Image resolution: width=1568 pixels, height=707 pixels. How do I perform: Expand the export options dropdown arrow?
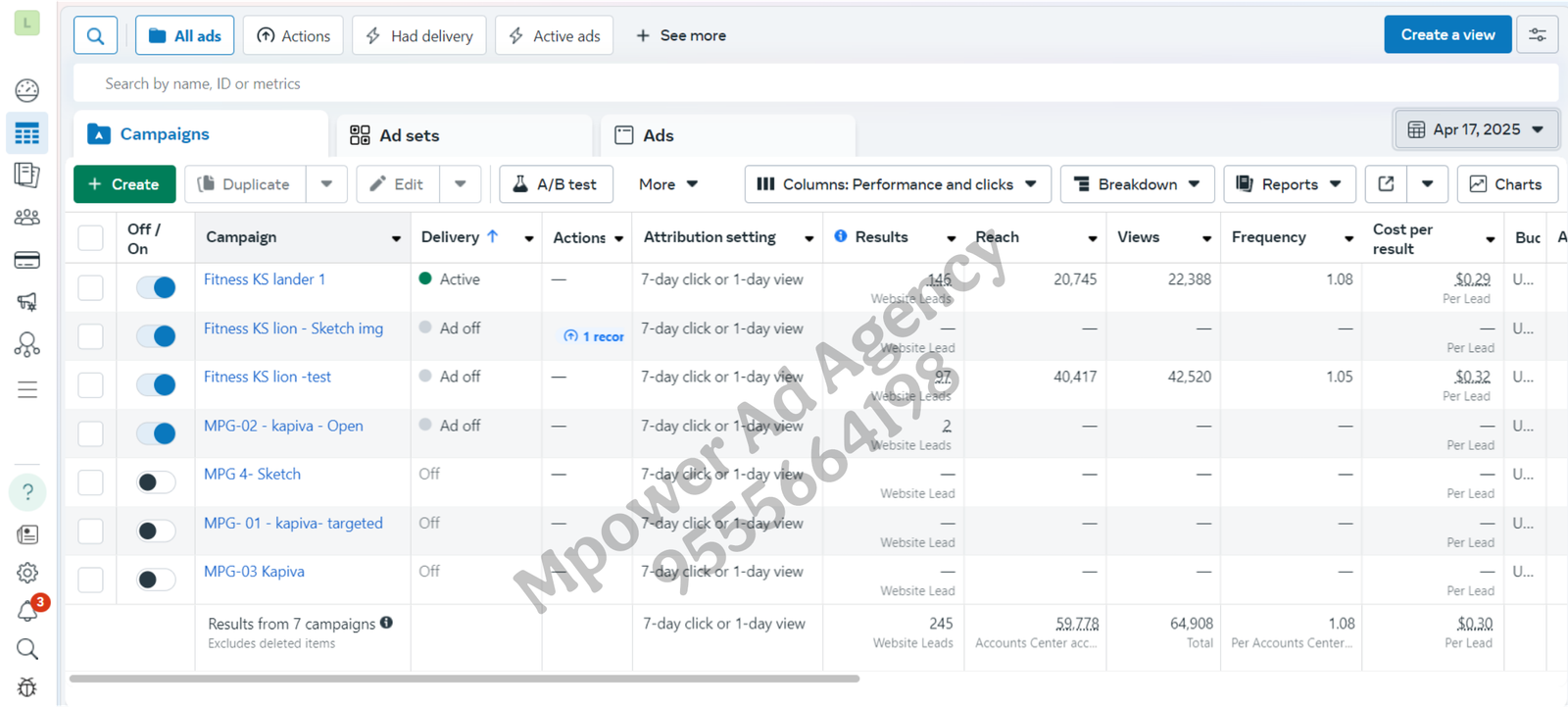(x=1427, y=184)
